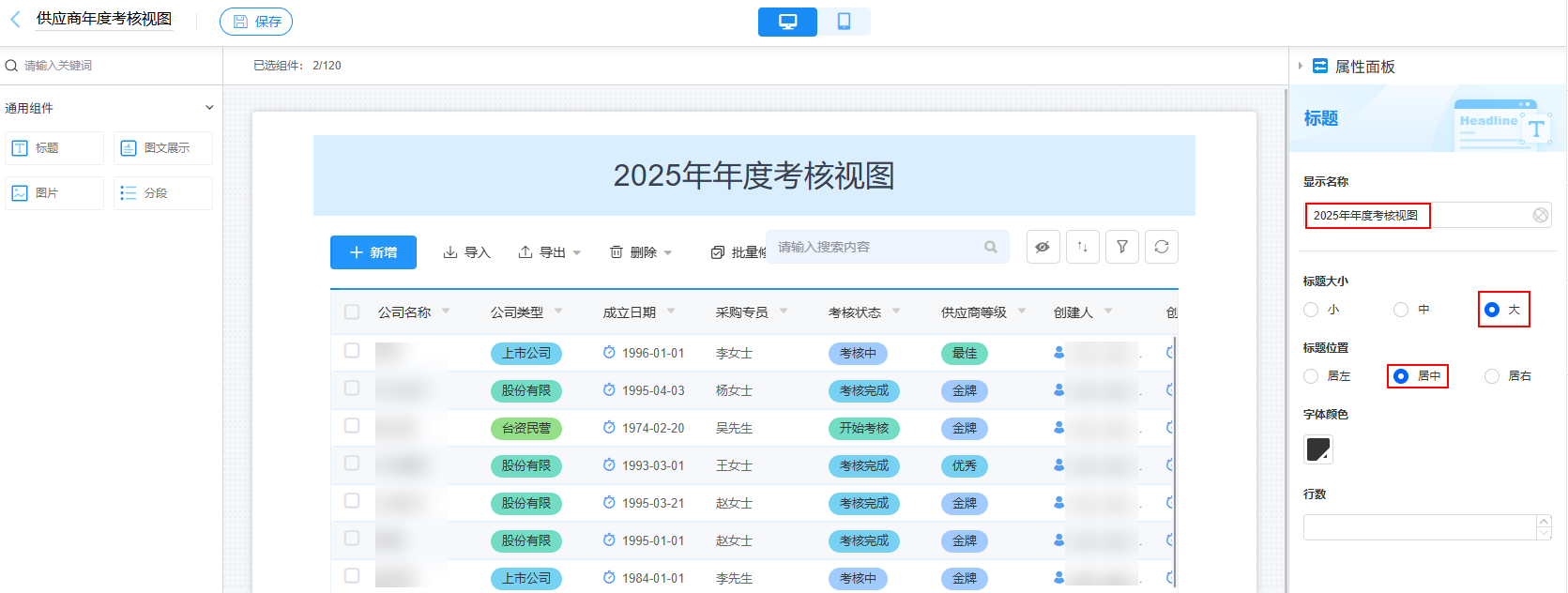Align the title with 居中
This screenshot has width=1568, height=593.
click(x=1401, y=376)
